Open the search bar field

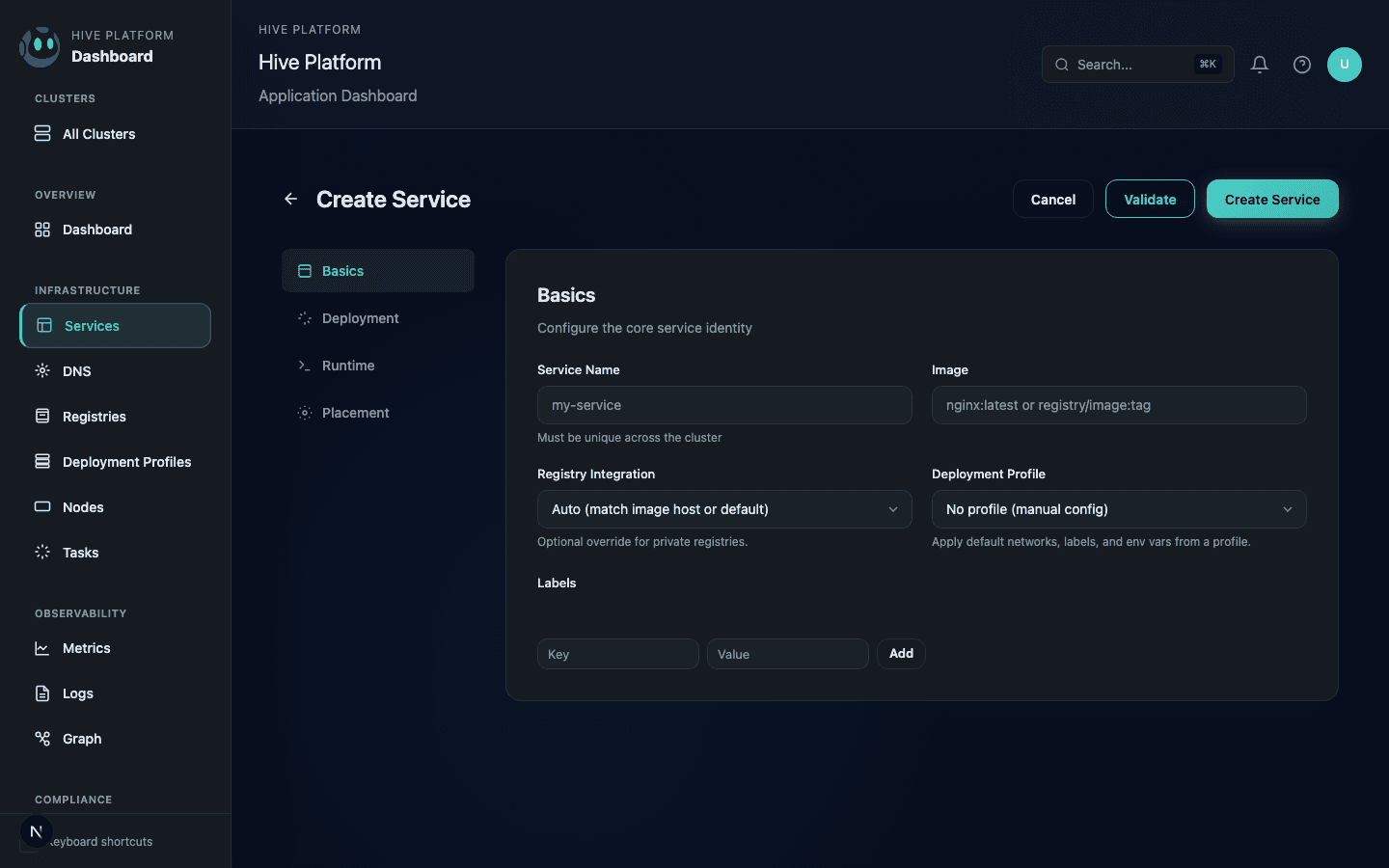pos(1137,65)
